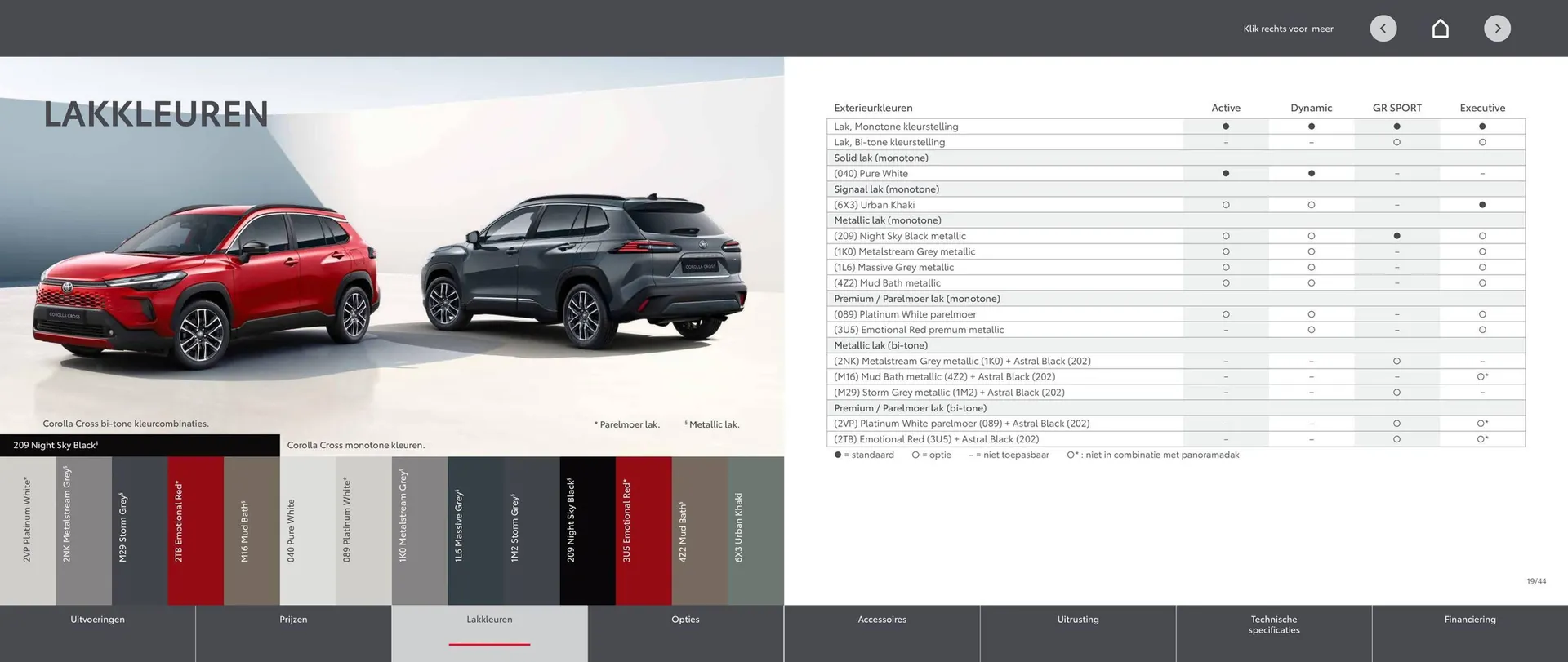This screenshot has height=662, width=1568.
Task: Select the 2TB Emotional Red swatch
Action: click(x=196, y=531)
